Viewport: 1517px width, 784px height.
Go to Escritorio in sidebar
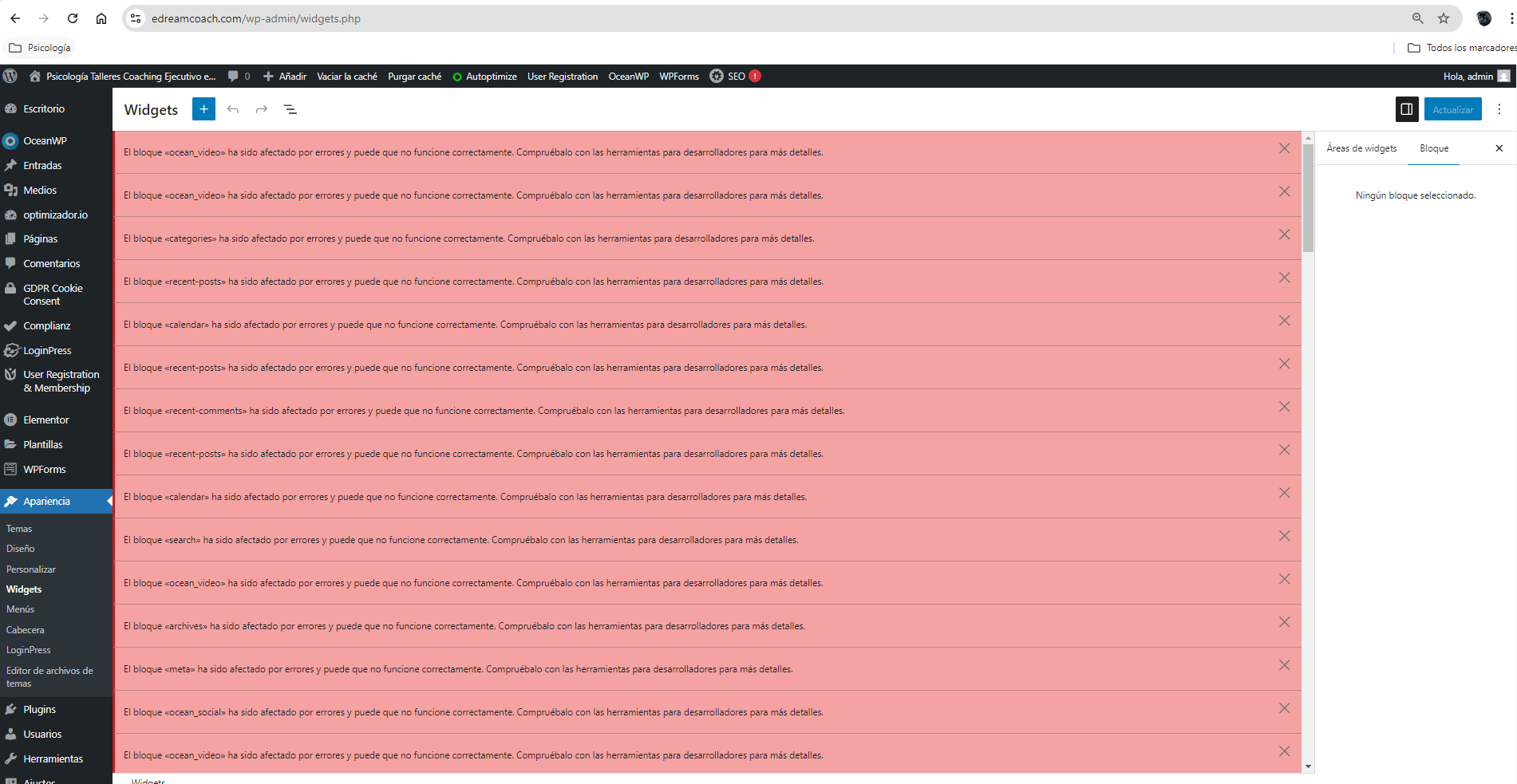44,109
